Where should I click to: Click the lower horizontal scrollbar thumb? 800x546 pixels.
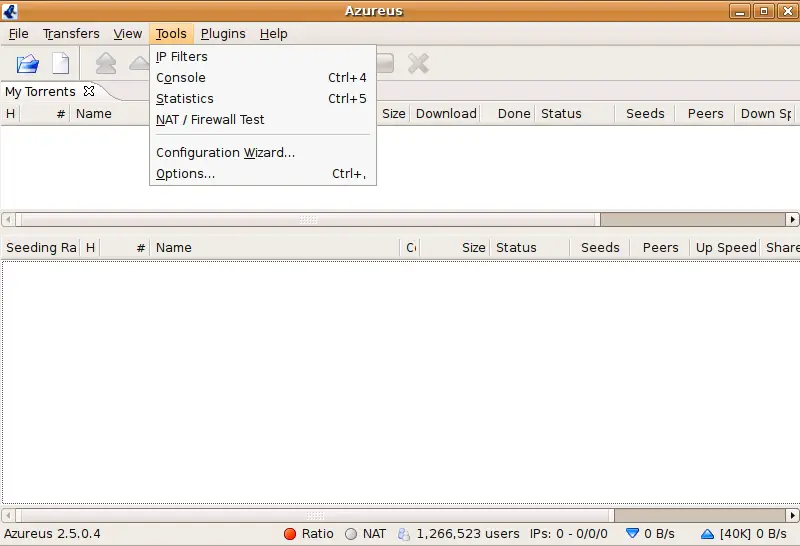click(x=315, y=515)
